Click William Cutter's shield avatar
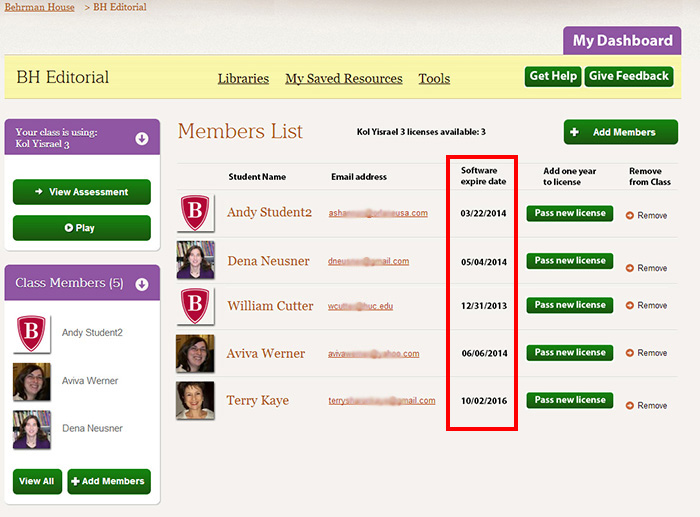700x517 pixels. tap(196, 306)
